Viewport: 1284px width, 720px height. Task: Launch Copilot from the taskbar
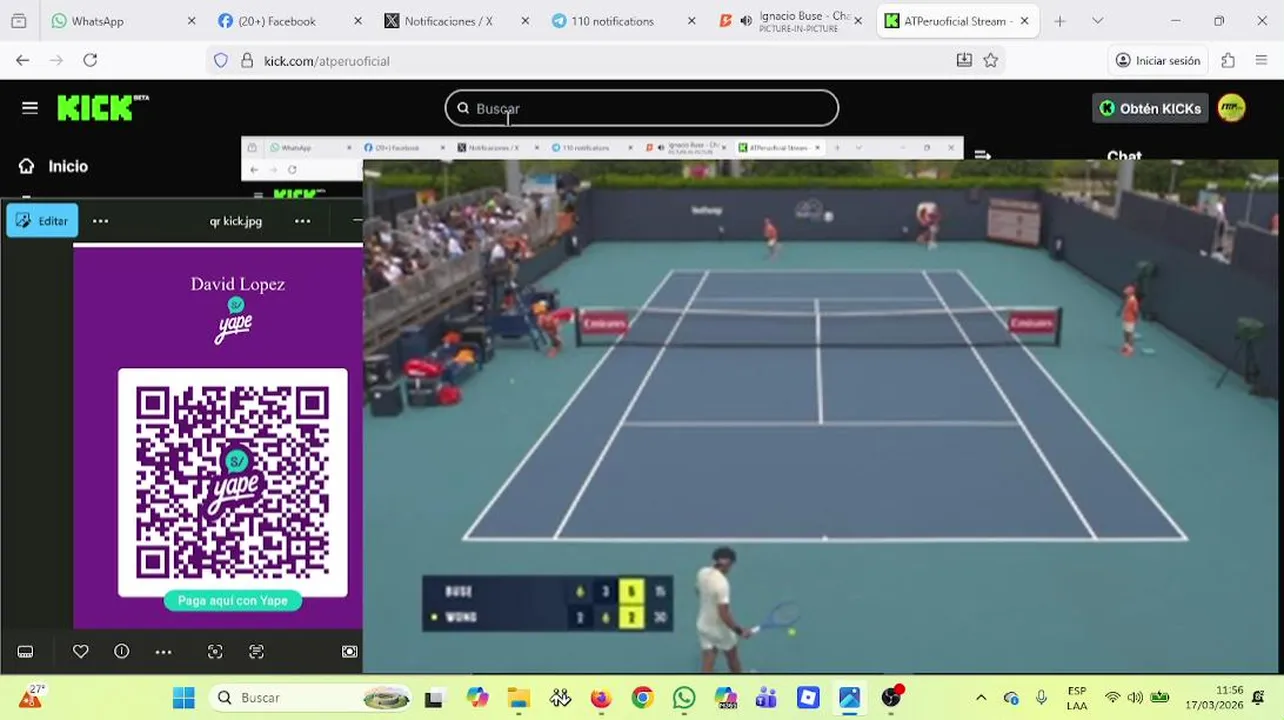tap(477, 697)
